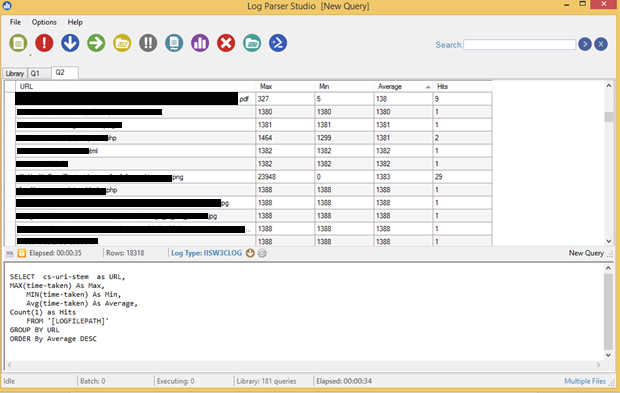Click the green right-arrow toolbar icon
The width and height of the screenshot is (620, 393).
96,43
